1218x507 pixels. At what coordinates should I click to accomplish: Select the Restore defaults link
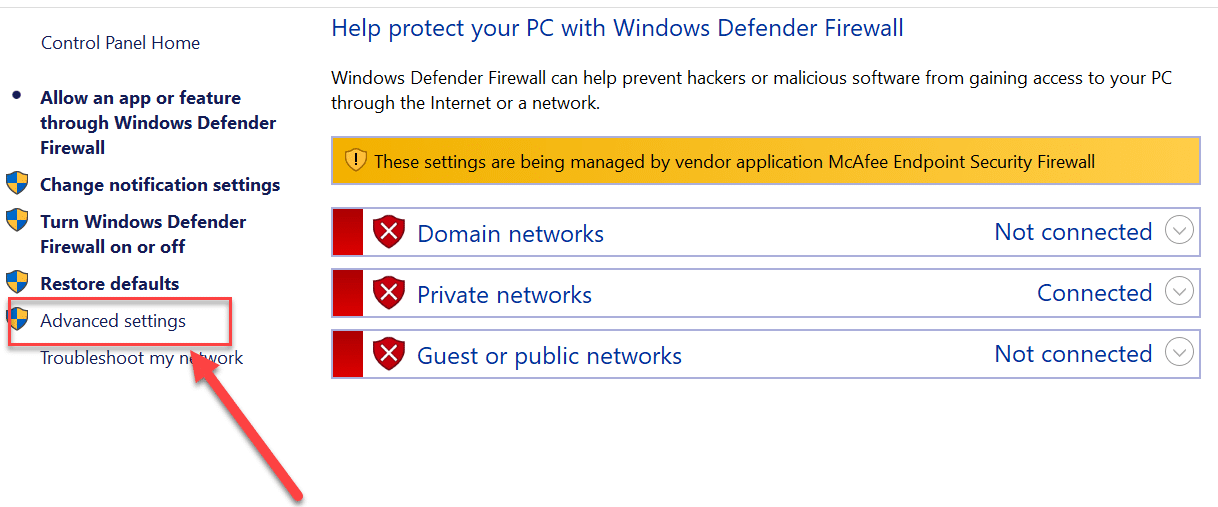[x=110, y=284]
